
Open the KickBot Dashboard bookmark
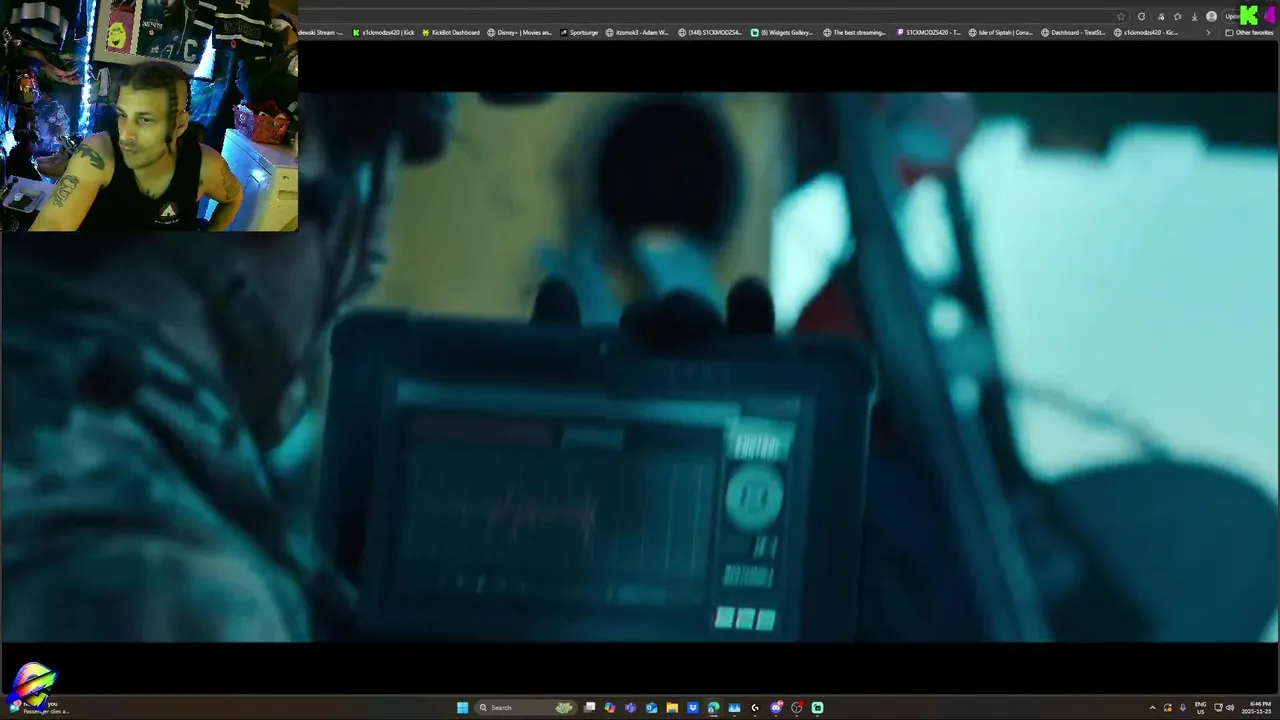(x=451, y=32)
